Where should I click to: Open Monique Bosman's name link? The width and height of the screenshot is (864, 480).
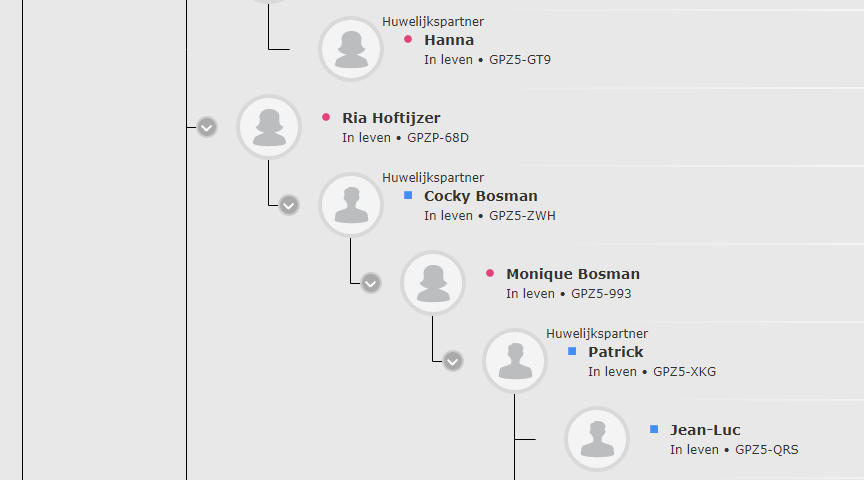[x=573, y=274]
